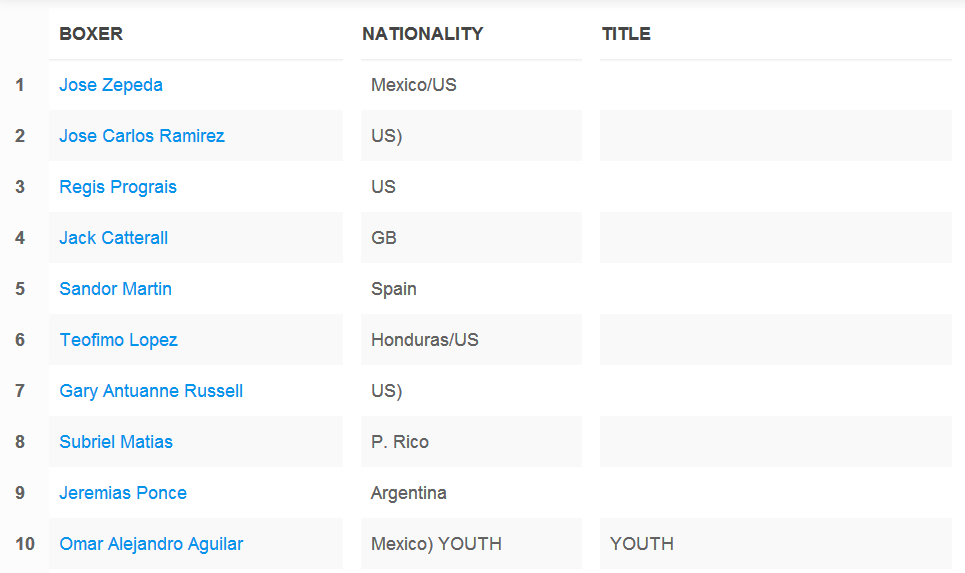This screenshot has width=965, height=573.
Task: Select the Spain nationality cell
Action: coord(471,289)
